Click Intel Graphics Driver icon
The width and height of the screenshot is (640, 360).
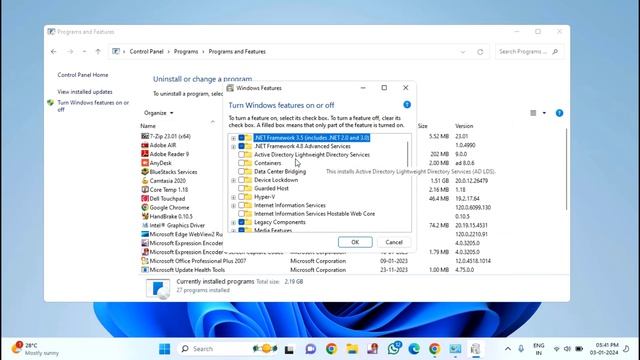tap(144, 225)
